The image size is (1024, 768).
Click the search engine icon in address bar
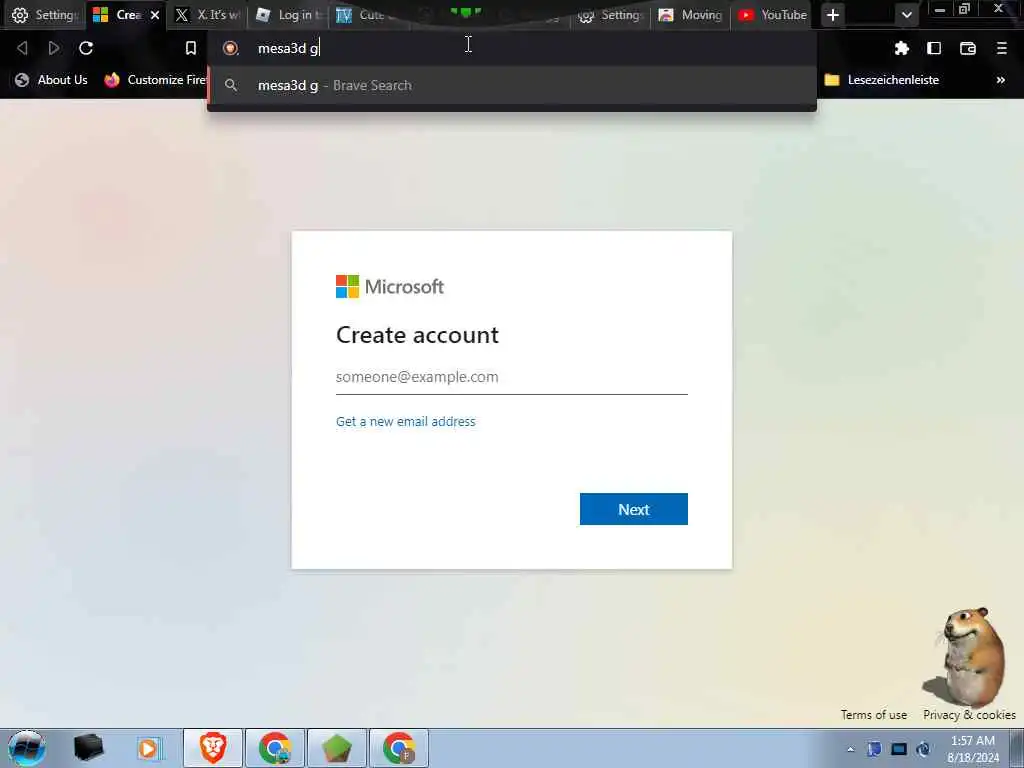(x=231, y=48)
